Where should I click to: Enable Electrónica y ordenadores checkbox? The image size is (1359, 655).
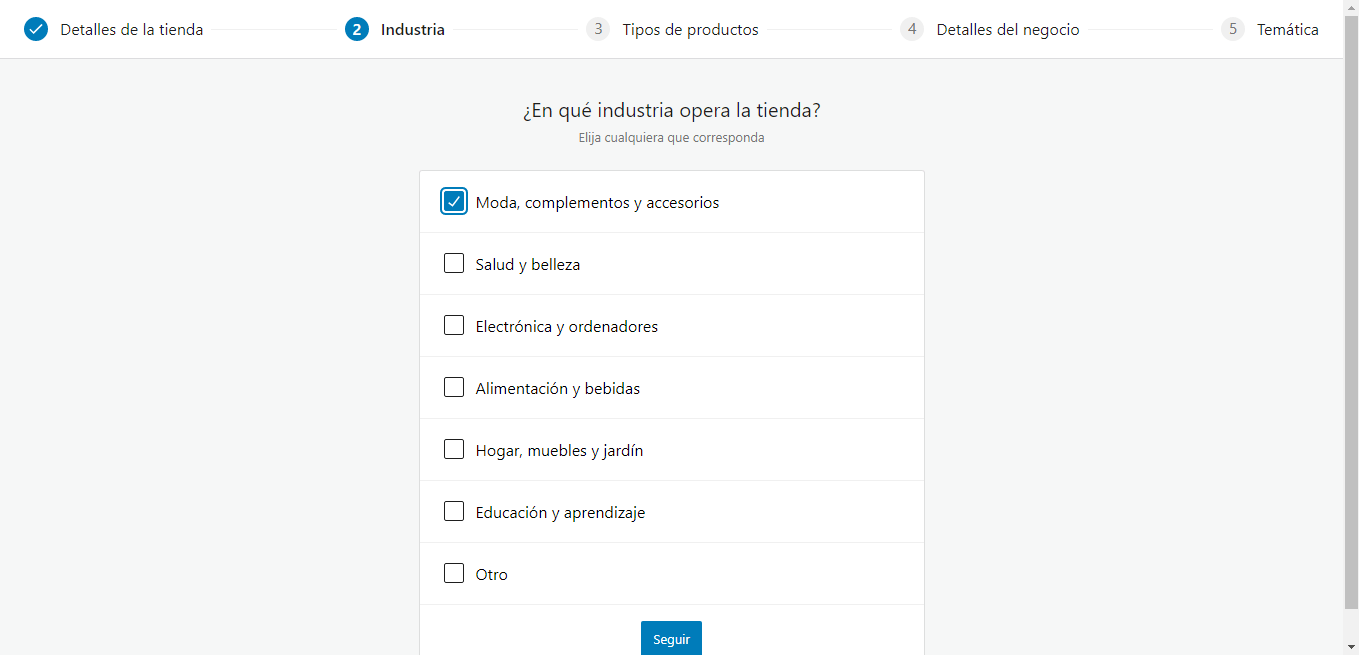pos(454,326)
